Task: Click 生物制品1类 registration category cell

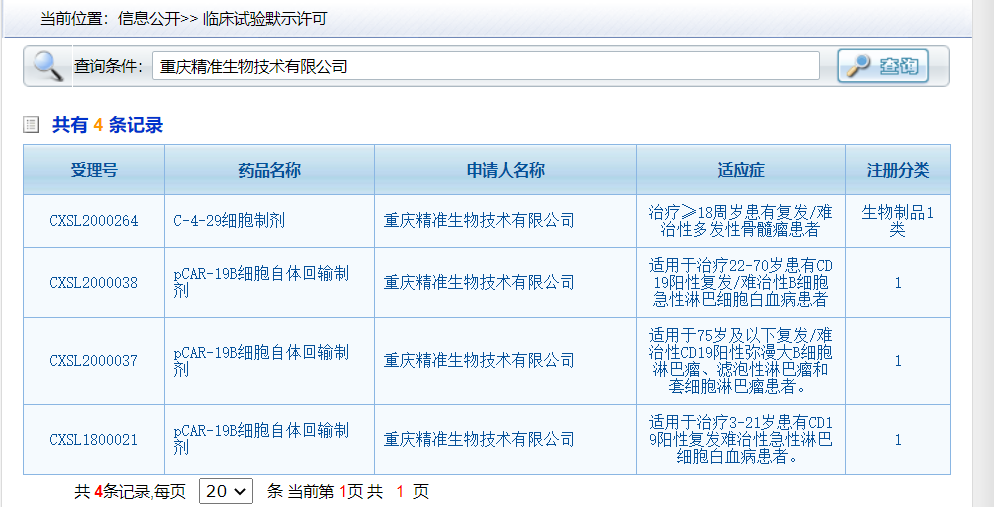Action: coord(897,221)
